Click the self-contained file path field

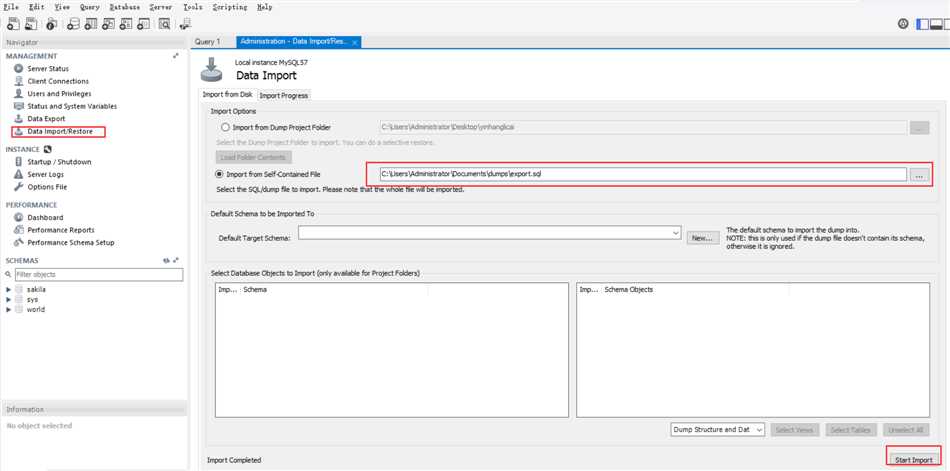[x=642, y=174]
